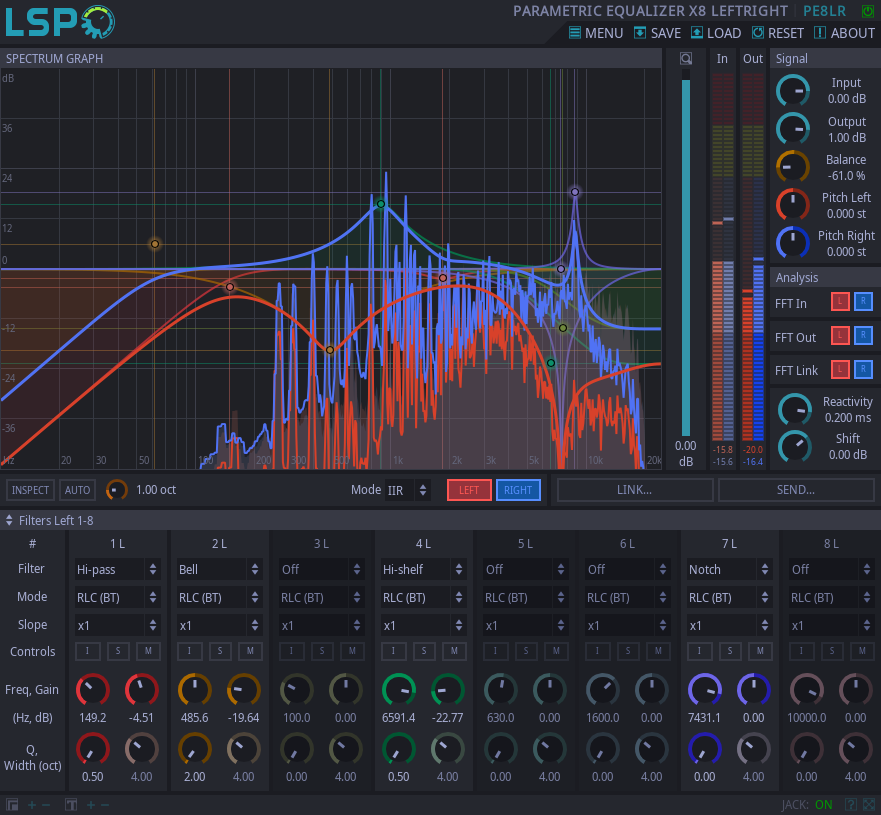Click filter 7 L frequency knob

(x=705, y=690)
